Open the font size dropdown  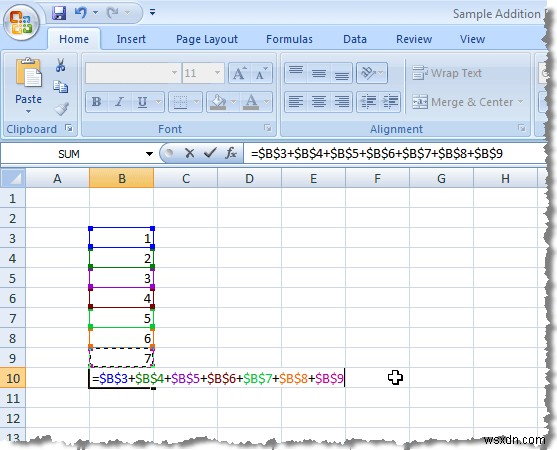click(x=217, y=73)
